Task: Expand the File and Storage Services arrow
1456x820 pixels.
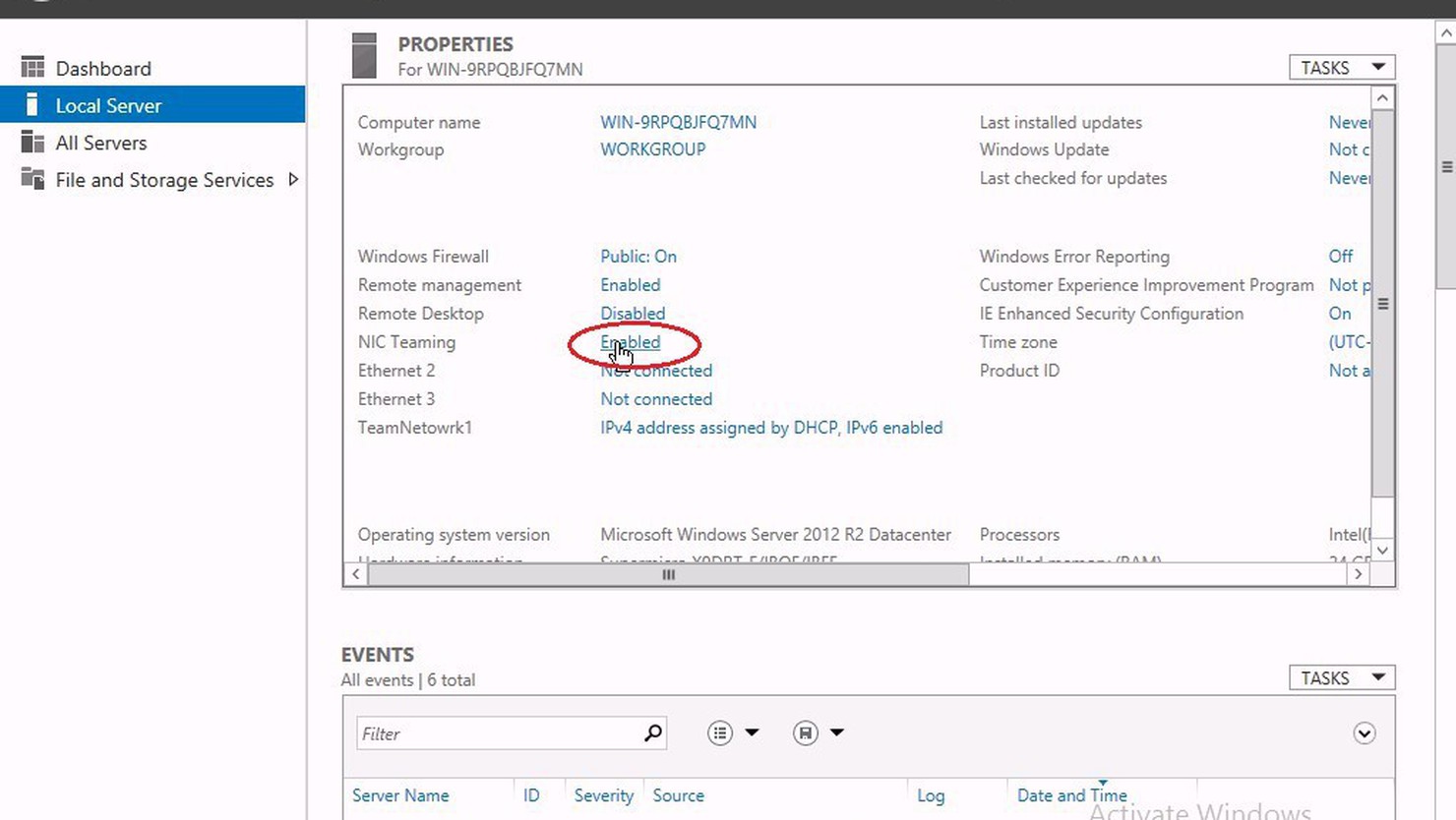Action: (x=293, y=179)
